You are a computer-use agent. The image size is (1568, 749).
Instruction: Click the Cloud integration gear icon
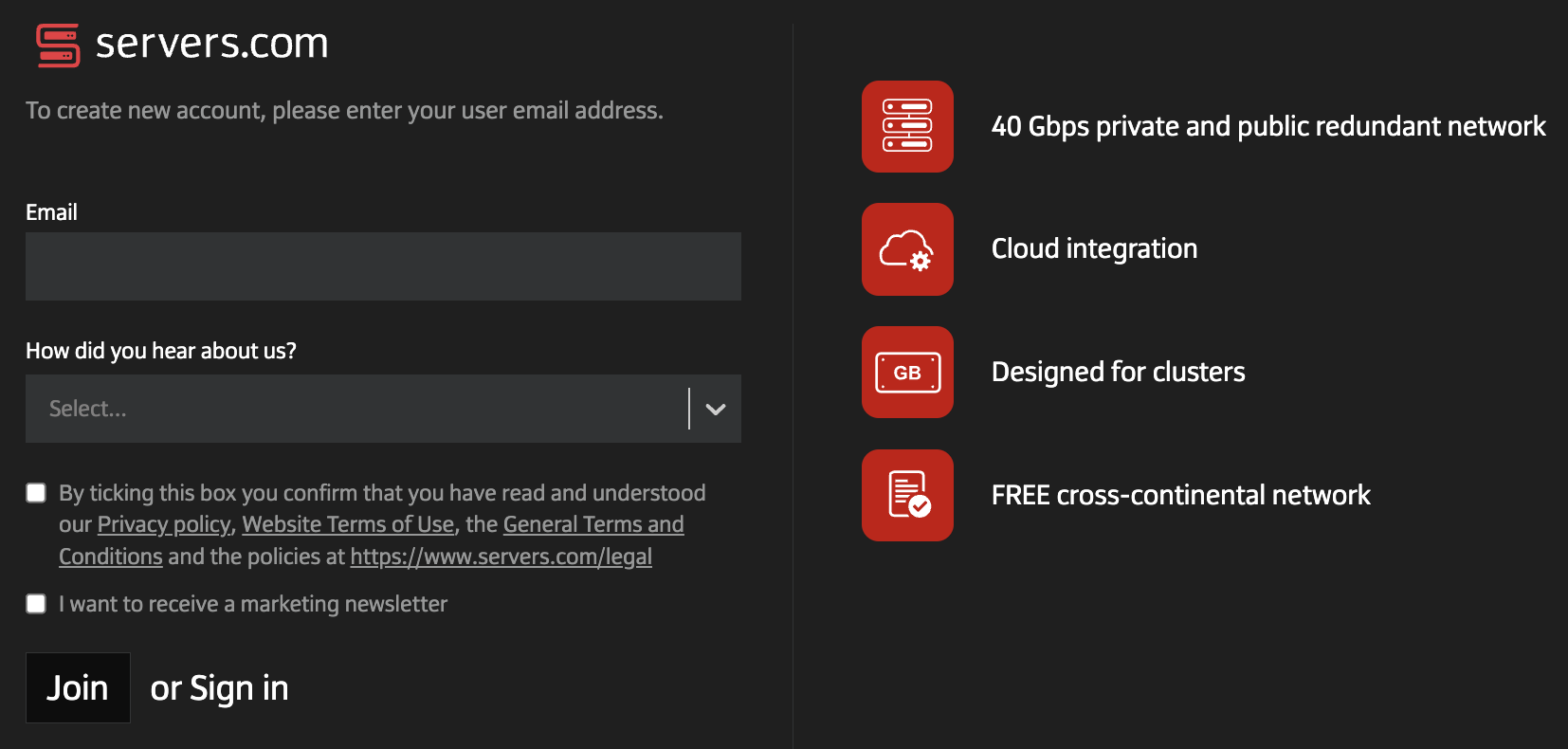pyautogui.click(x=907, y=249)
